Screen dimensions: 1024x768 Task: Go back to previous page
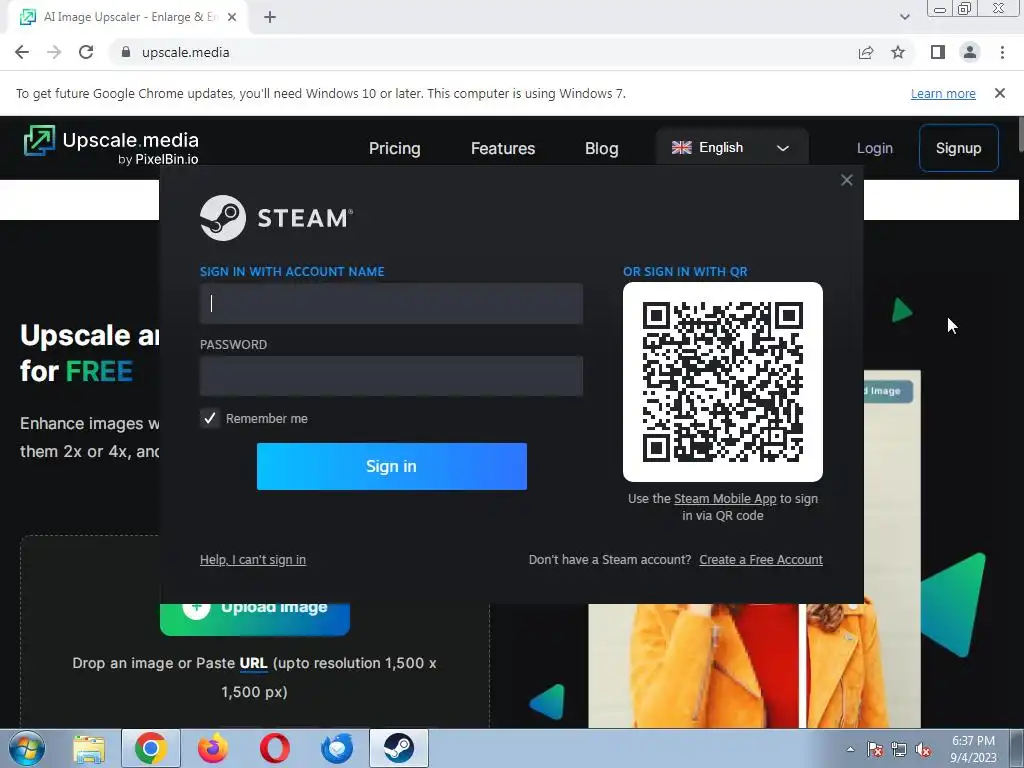point(22,52)
